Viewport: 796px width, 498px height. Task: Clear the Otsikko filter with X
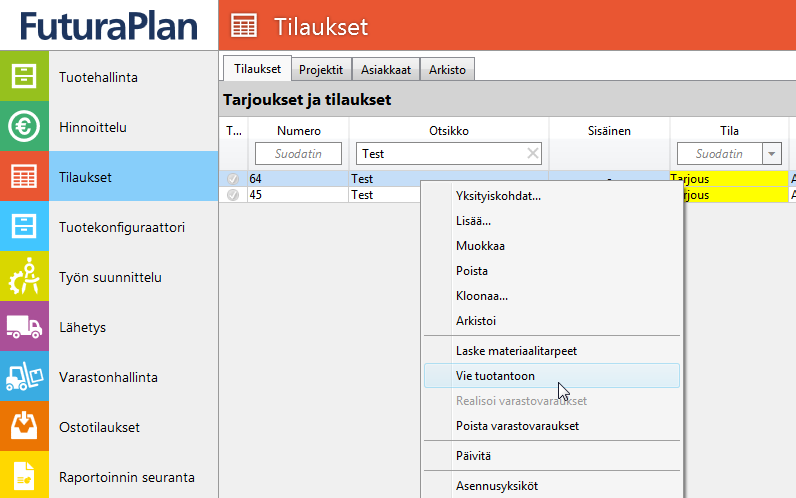tap(533, 153)
